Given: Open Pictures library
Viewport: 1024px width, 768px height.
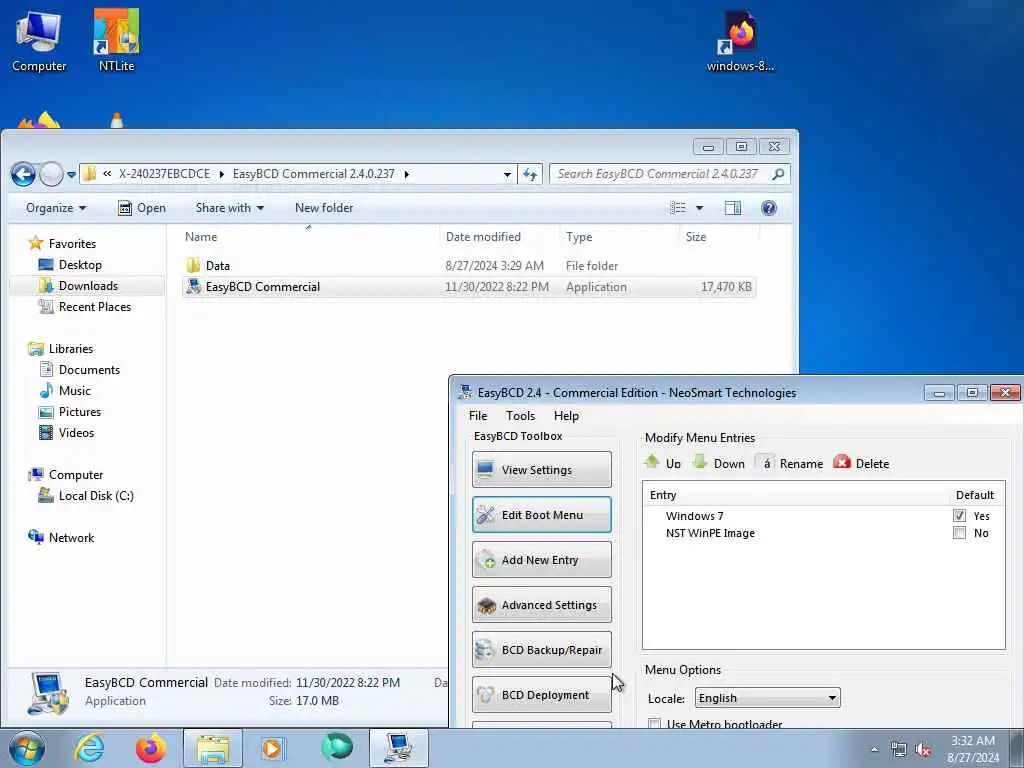Looking at the screenshot, I should tap(80, 411).
